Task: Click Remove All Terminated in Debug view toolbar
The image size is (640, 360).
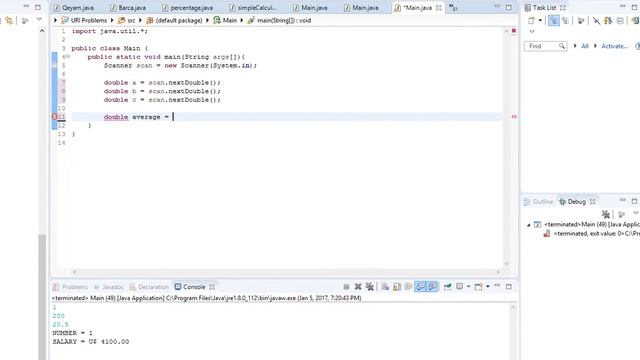Action: [606, 214]
